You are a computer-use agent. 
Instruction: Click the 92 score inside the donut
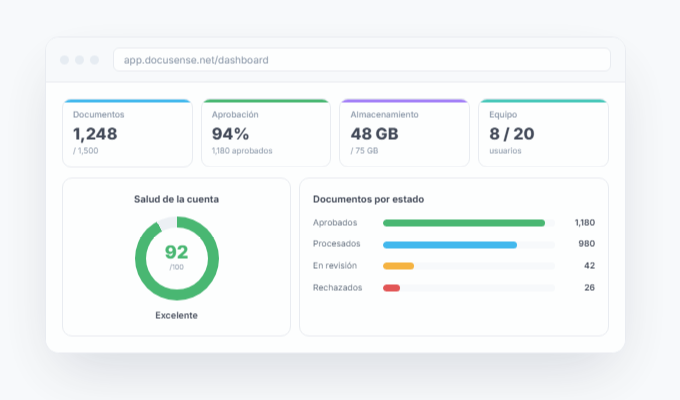177,252
